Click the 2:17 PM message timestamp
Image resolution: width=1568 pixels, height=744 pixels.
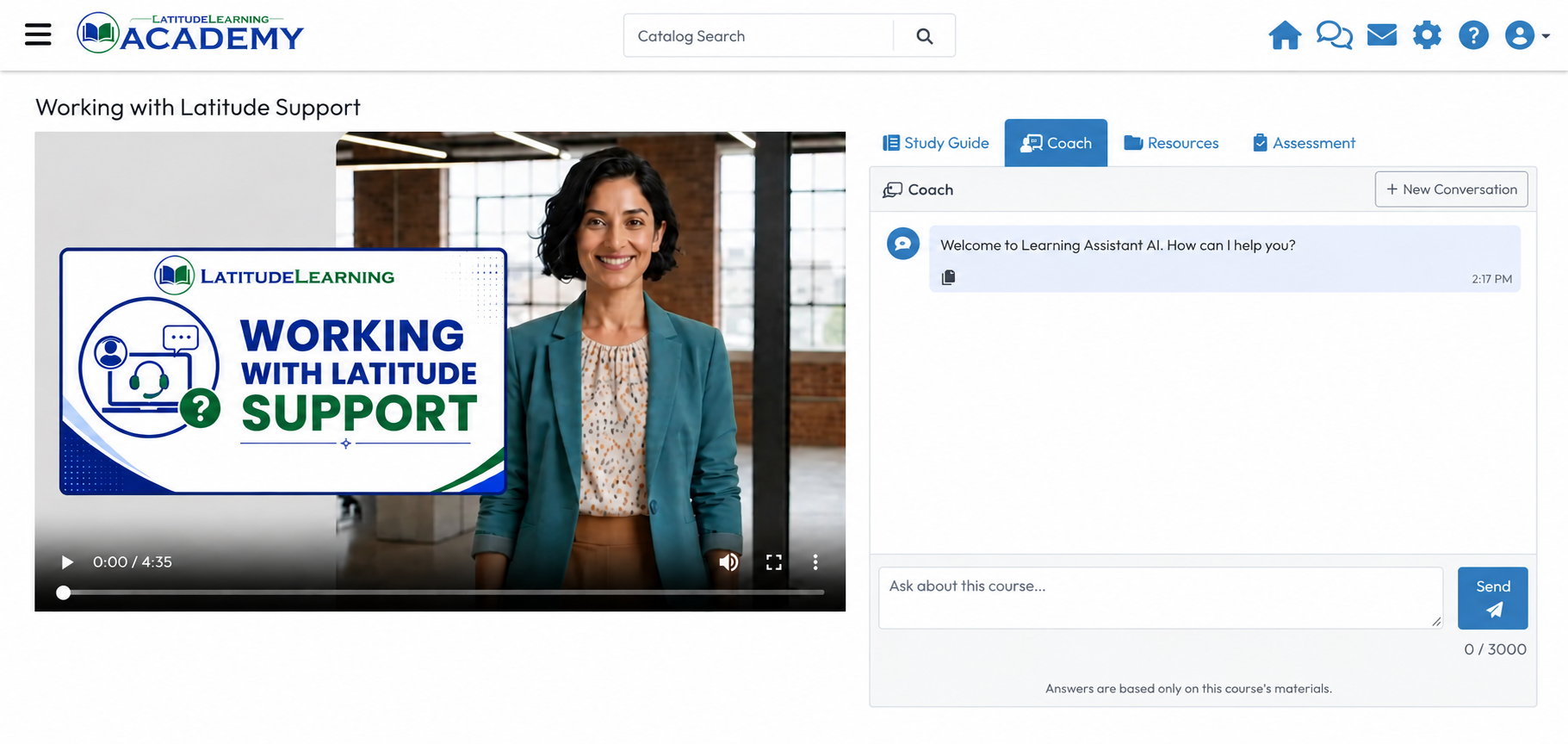coord(1491,279)
